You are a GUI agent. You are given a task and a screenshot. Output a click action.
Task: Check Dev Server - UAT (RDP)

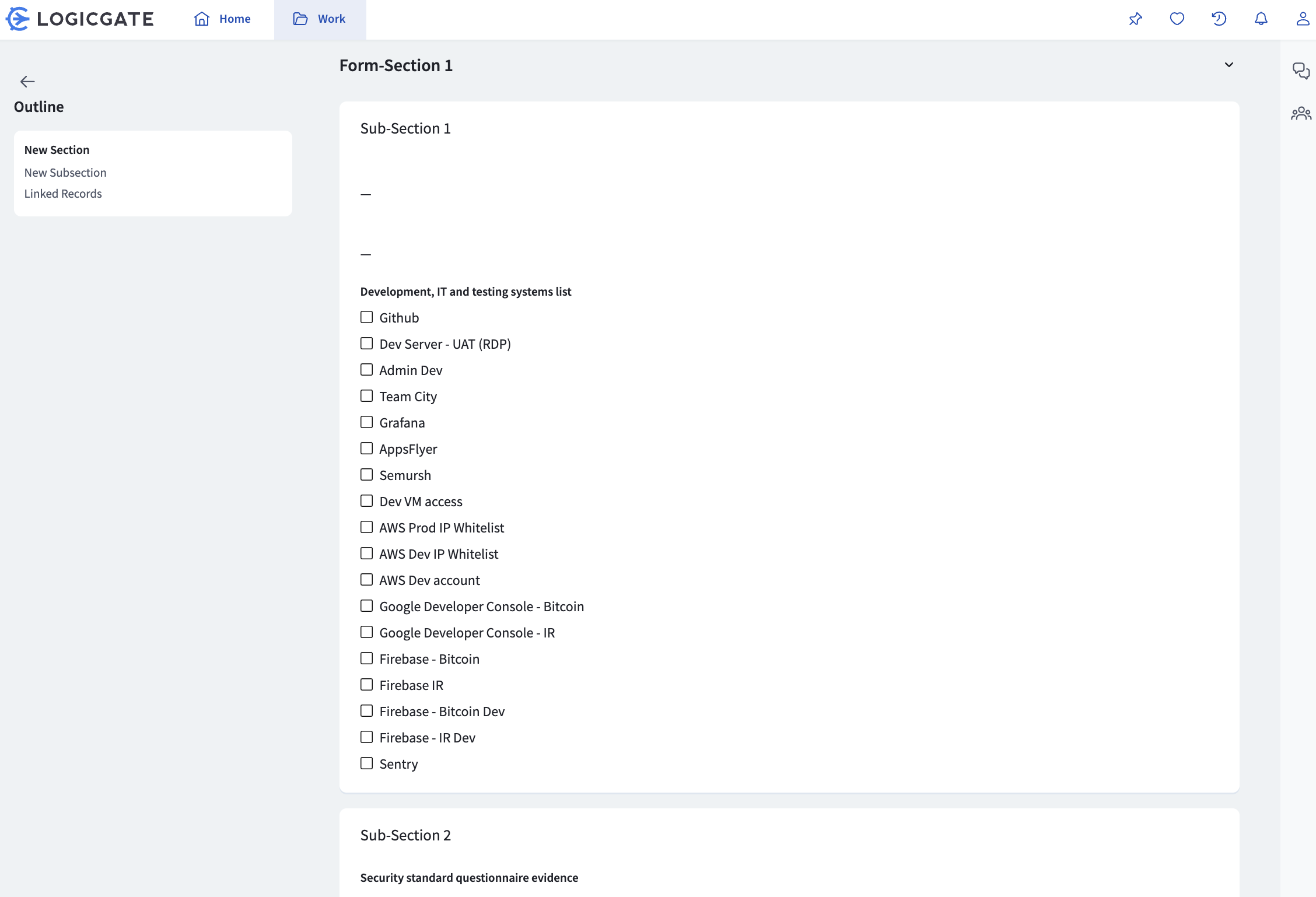366,344
